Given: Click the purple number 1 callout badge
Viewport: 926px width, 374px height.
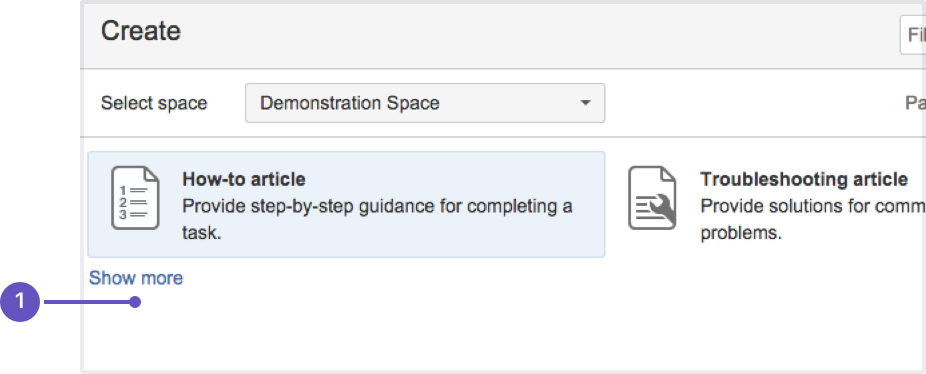Looking at the screenshot, I should (x=19, y=302).
